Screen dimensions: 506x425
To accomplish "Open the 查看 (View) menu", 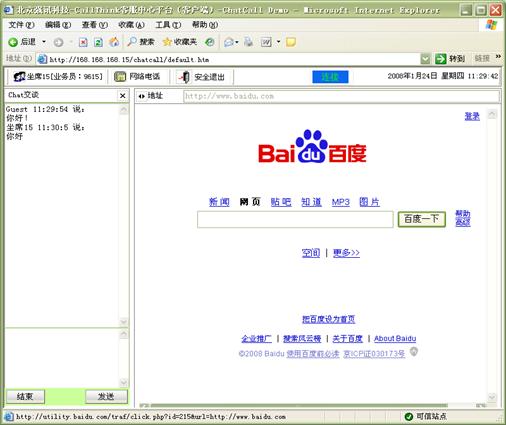I will (x=95, y=25).
